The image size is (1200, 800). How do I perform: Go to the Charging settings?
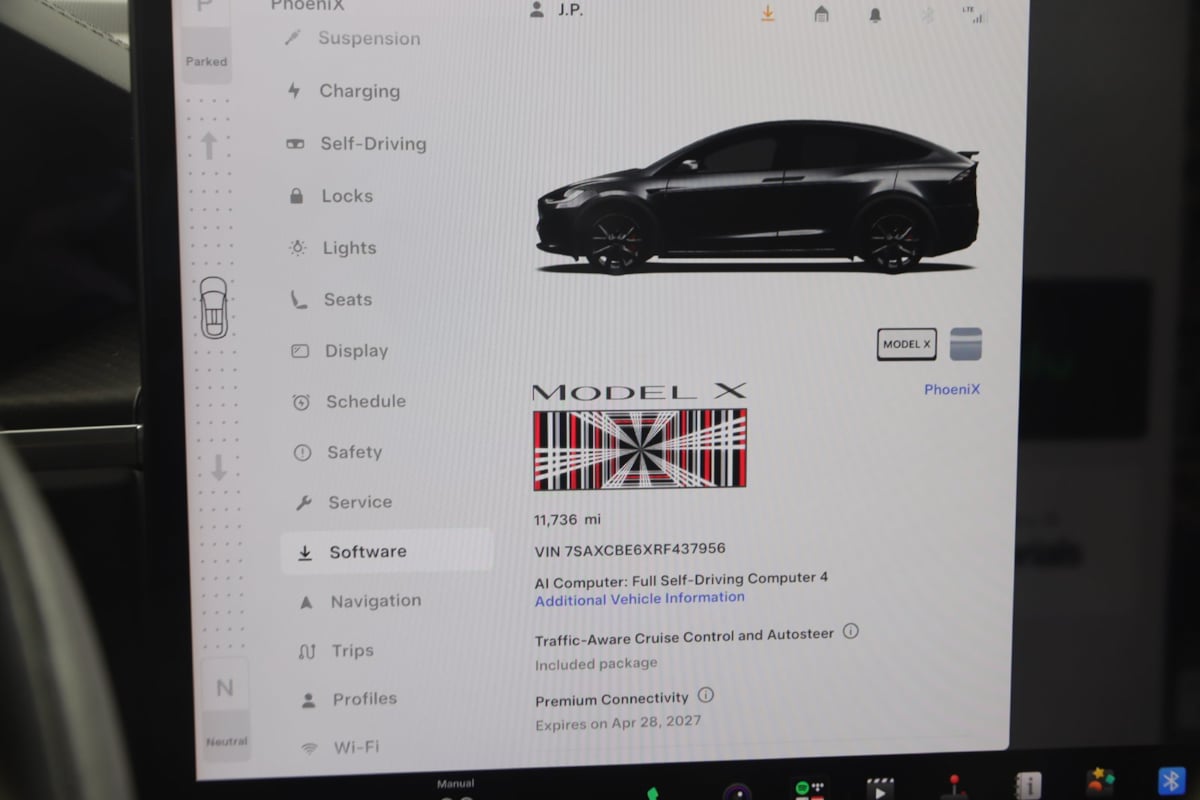point(343,91)
